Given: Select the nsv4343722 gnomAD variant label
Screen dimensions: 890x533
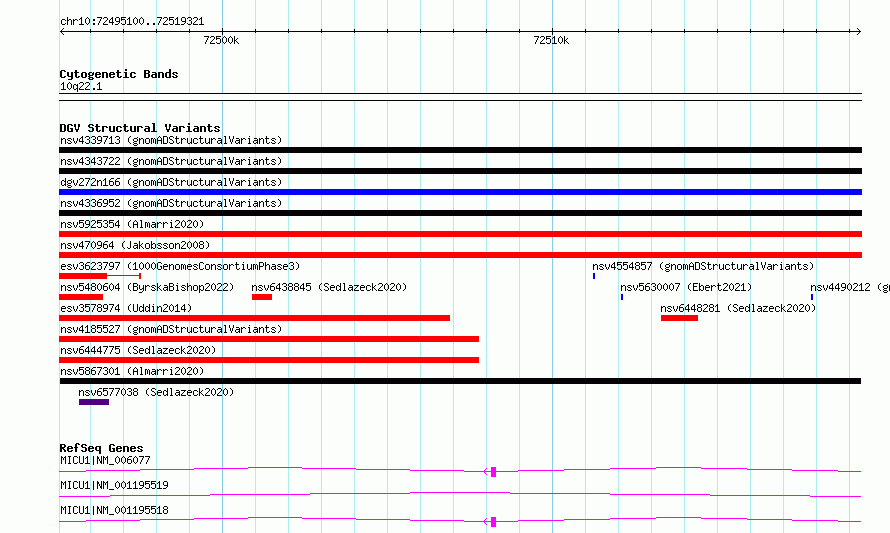Looking at the screenshot, I should 171,161.
